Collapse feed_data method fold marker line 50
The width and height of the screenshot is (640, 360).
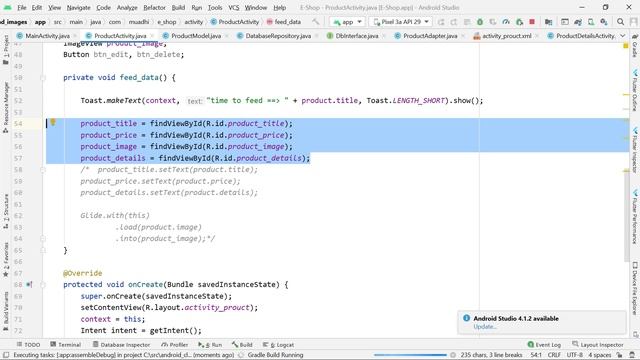click(43, 78)
